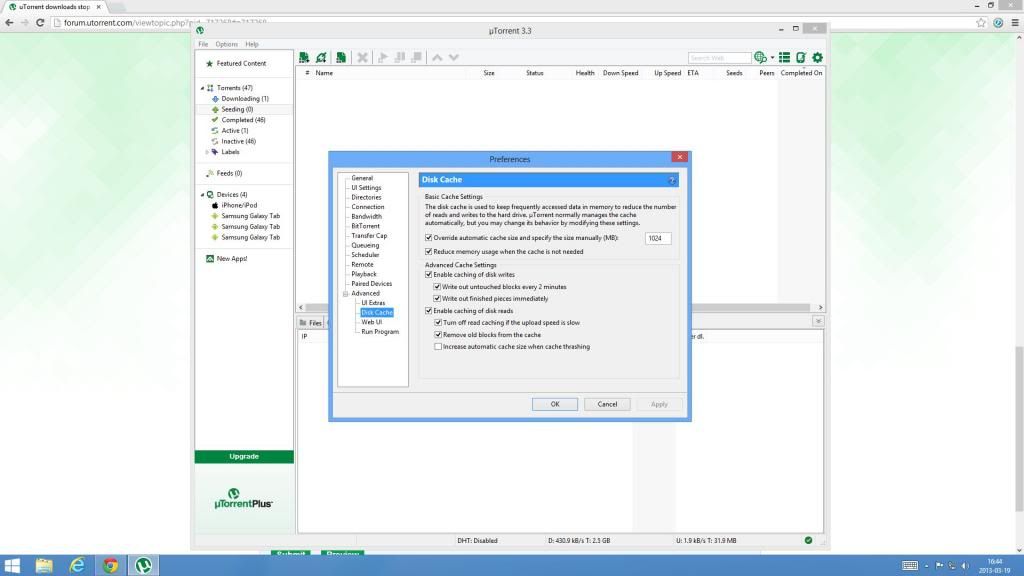Enable Increase automatic cache size checkbox
Viewport: 1024px width, 576px height.
click(438, 347)
